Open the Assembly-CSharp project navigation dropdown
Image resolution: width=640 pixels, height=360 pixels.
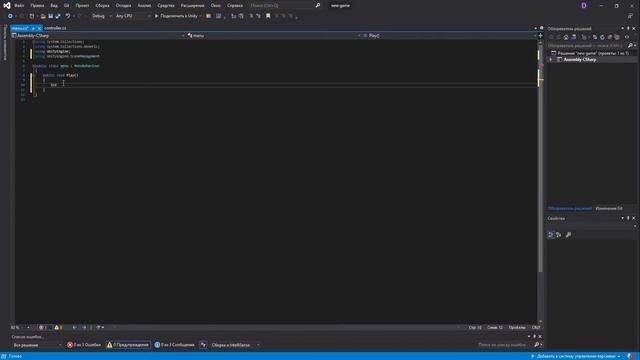coord(98,36)
